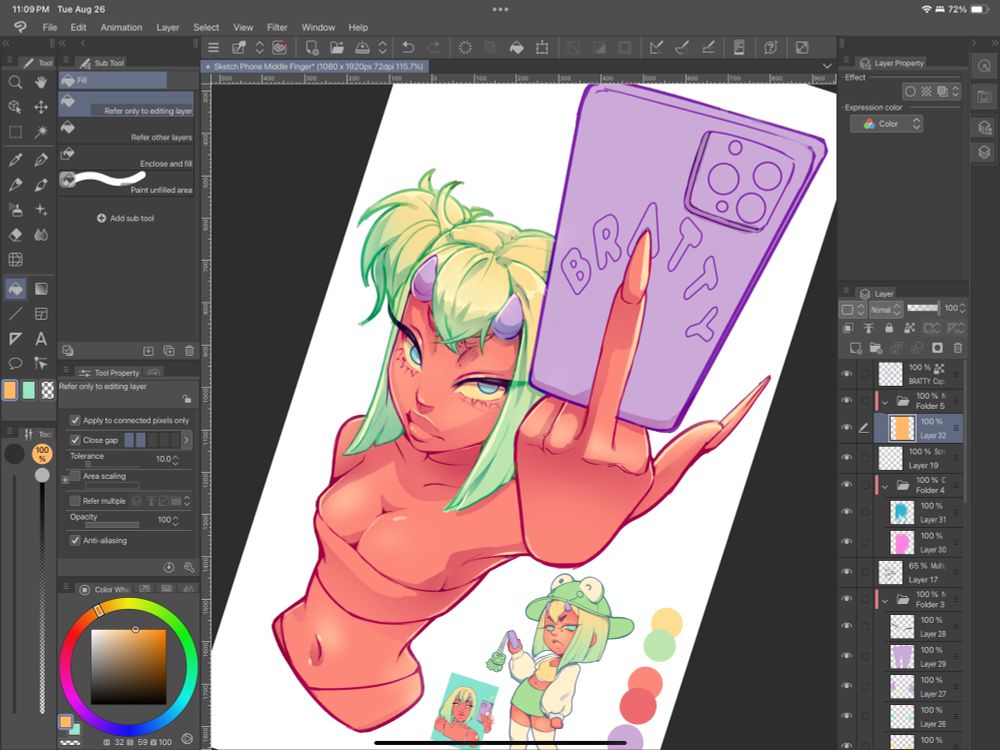1000x750 pixels.
Task: Select the Balloon tool
Action: (15, 364)
